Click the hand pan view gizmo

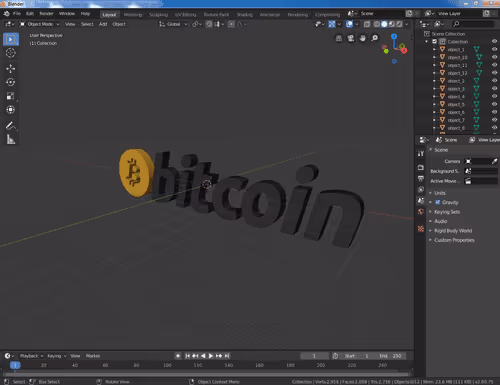[x=363, y=38]
